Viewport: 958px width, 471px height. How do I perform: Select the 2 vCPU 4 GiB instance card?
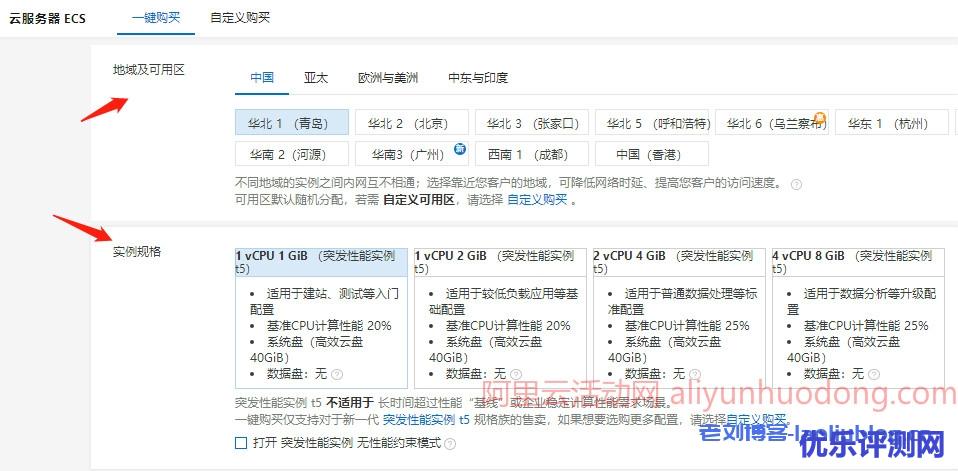pyautogui.click(x=679, y=318)
